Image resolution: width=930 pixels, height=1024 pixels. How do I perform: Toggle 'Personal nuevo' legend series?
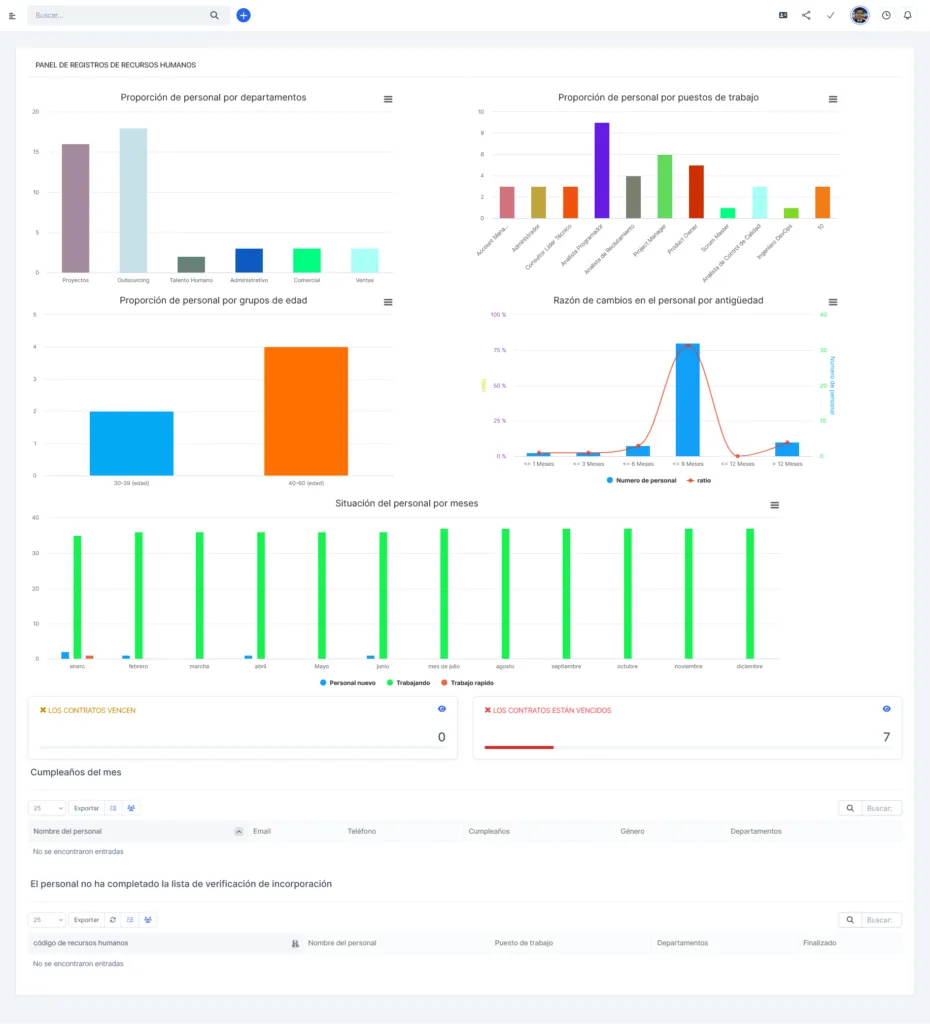346,682
